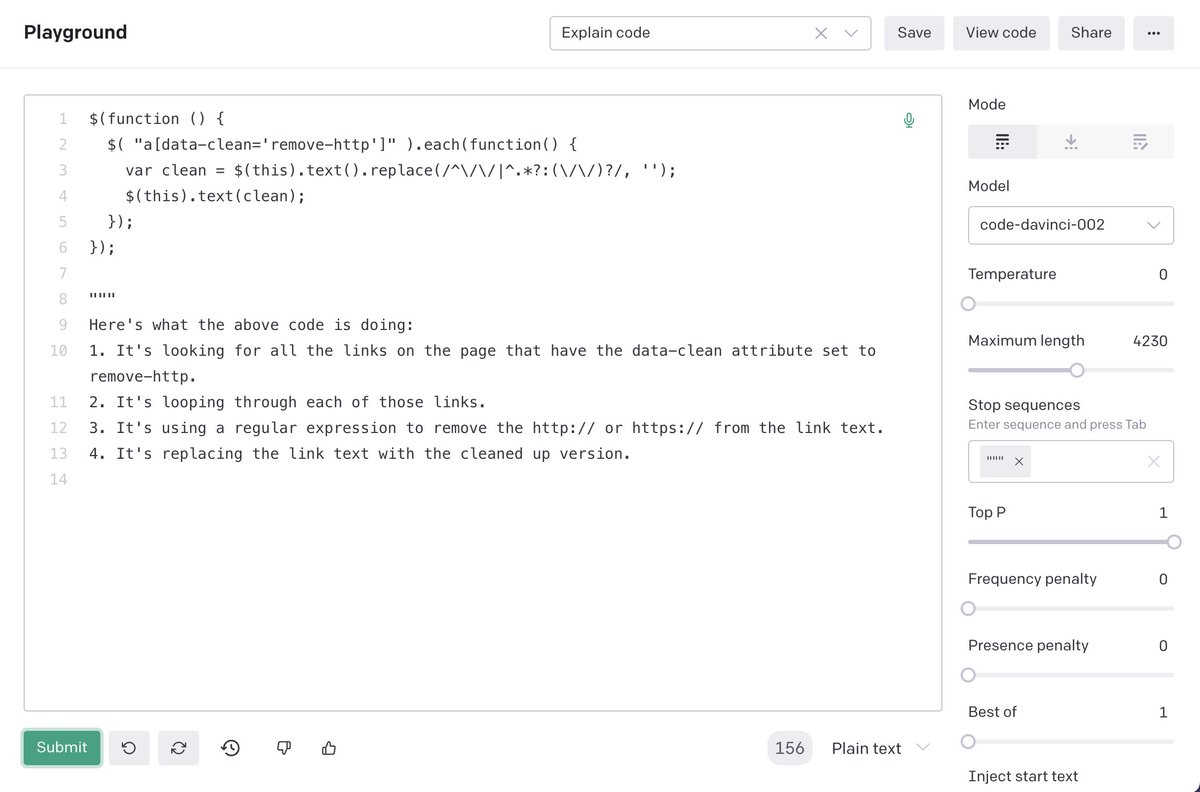The height and width of the screenshot is (792, 1200).
Task: Click the Explain code preset field
Action: click(710, 33)
